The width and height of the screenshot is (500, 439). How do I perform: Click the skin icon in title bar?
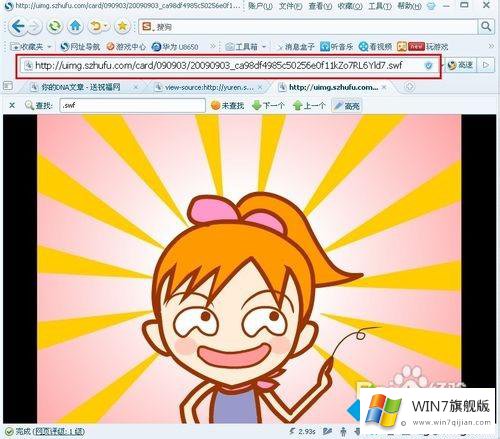pyautogui.click(x=431, y=6)
